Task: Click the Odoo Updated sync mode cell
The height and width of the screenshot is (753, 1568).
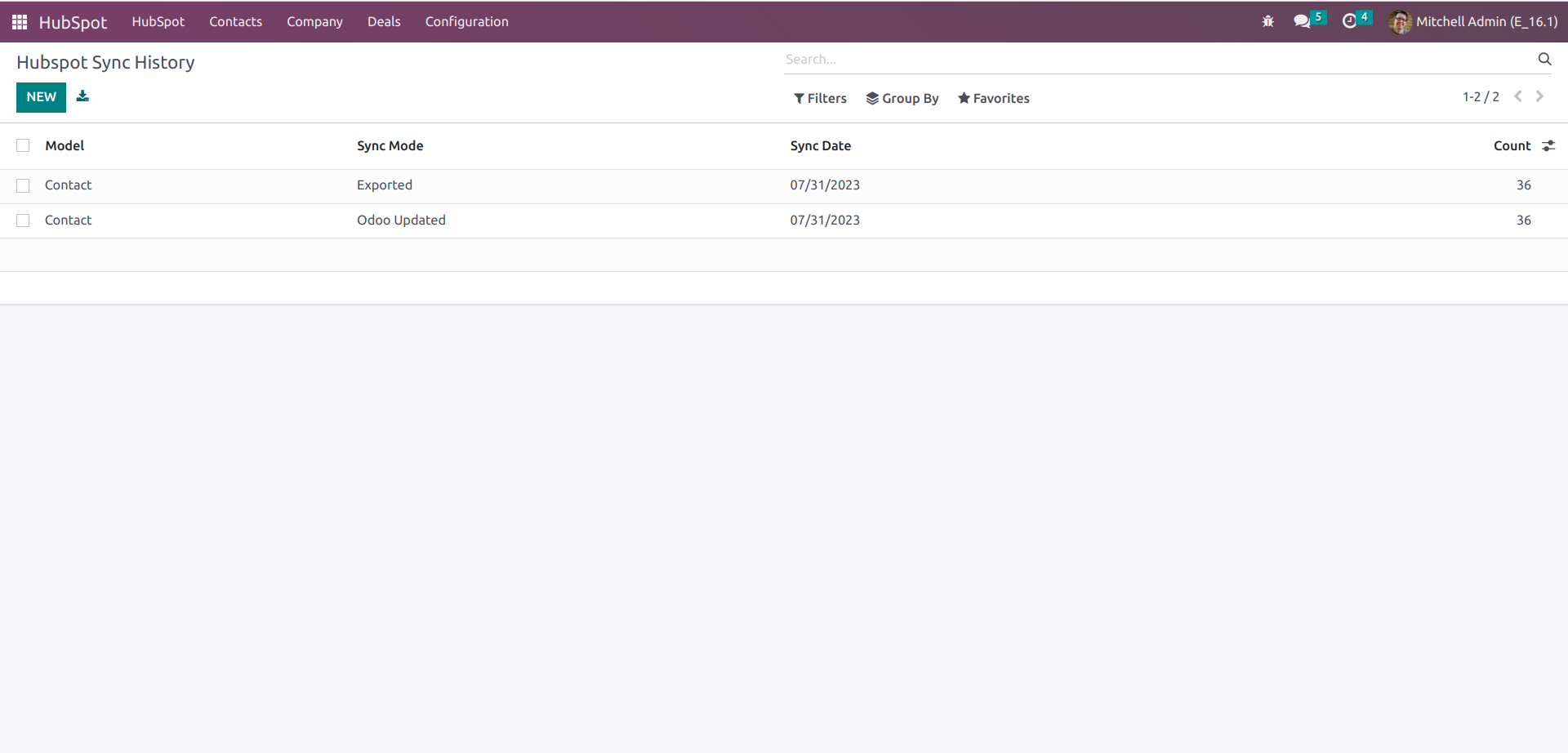Action: (x=401, y=221)
